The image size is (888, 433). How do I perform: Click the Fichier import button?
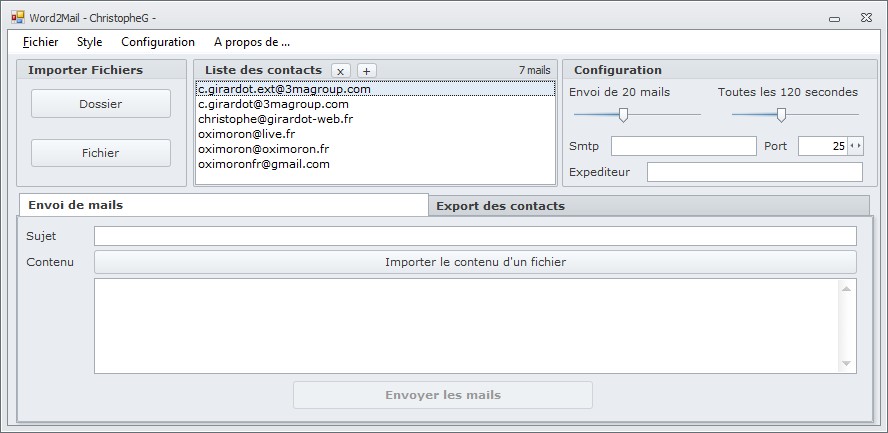pos(101,153)
